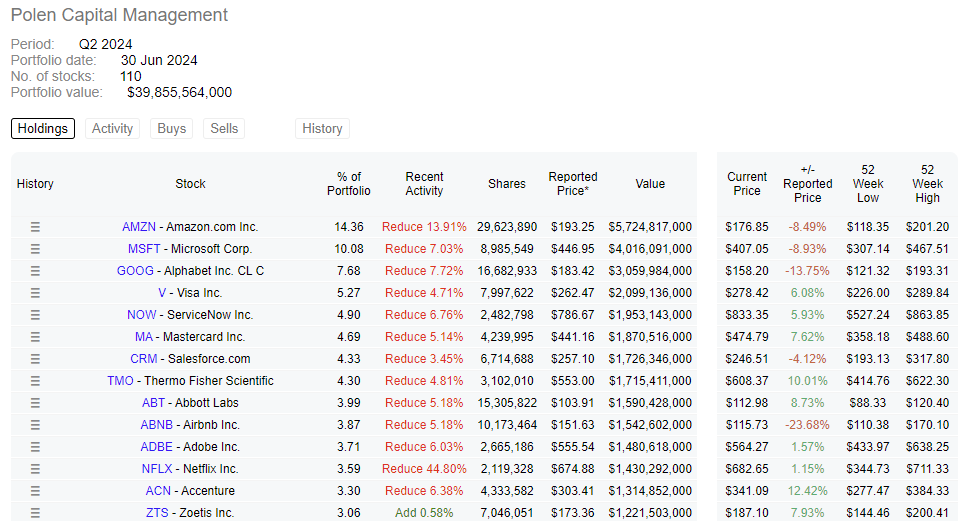Open the NFLX ticker link
Viewport: 961px width, 521px height.
click(x=157, y=470)
